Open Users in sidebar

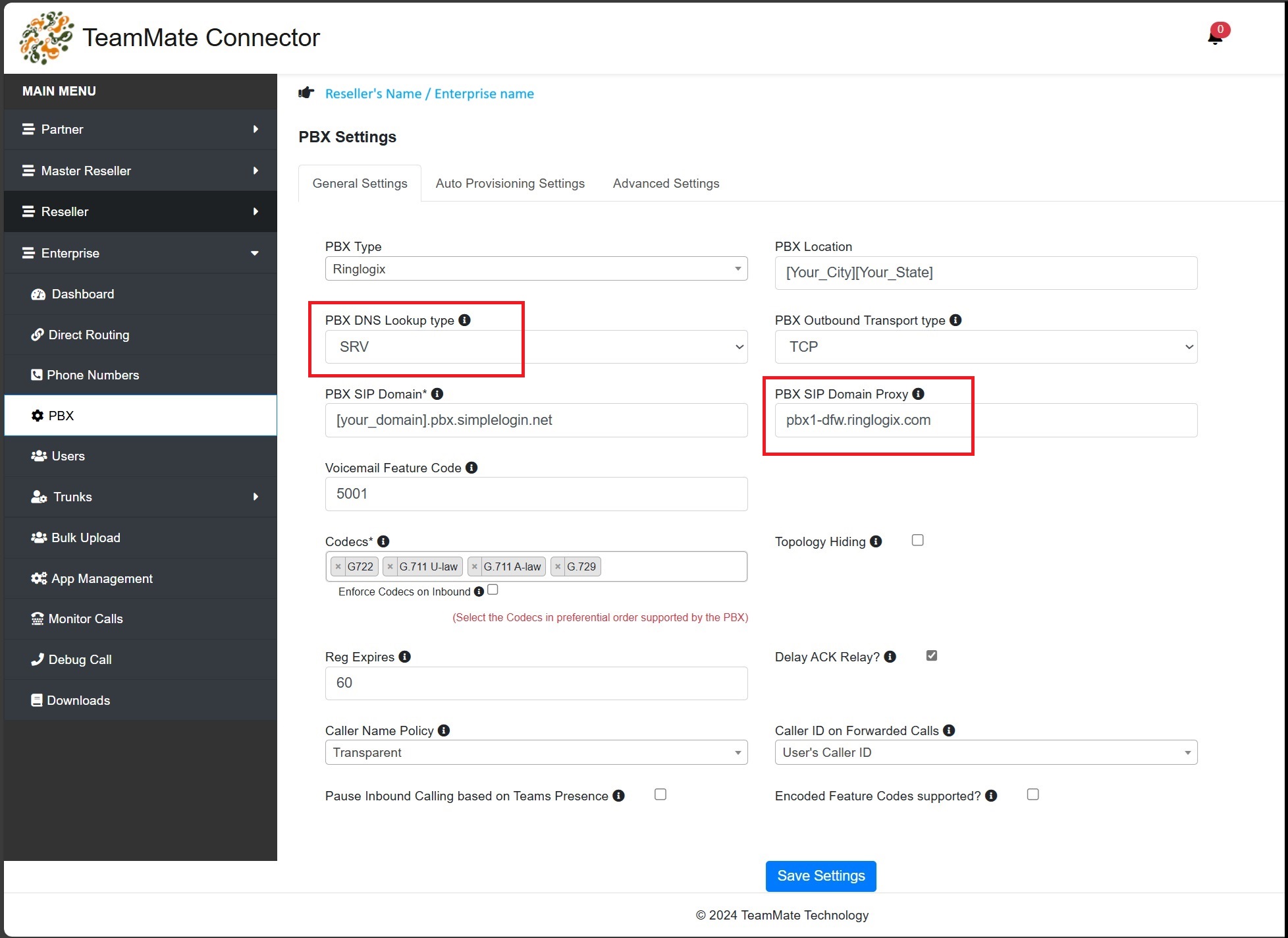pyautogui.click(x=140, y=456)
